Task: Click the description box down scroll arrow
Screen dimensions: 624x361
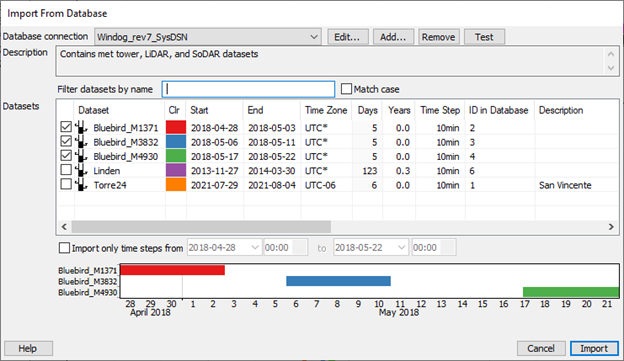Action: pos(611,68)
